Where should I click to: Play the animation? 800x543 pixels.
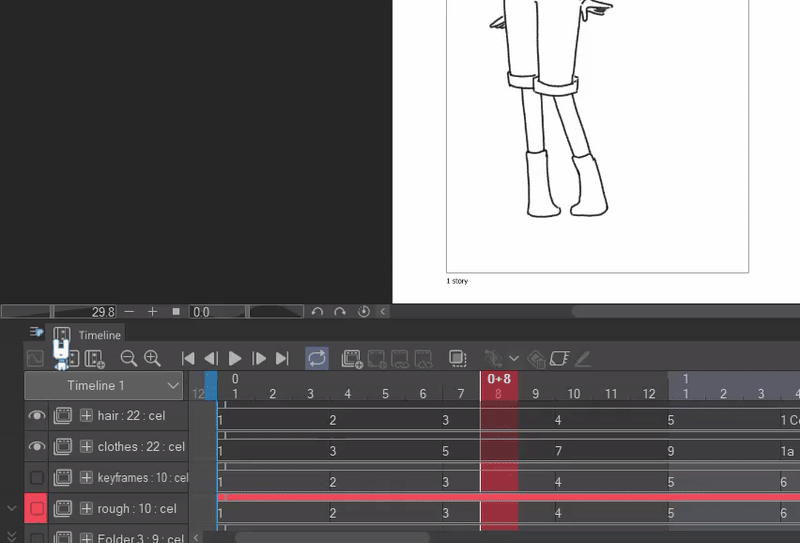[235, 358]
